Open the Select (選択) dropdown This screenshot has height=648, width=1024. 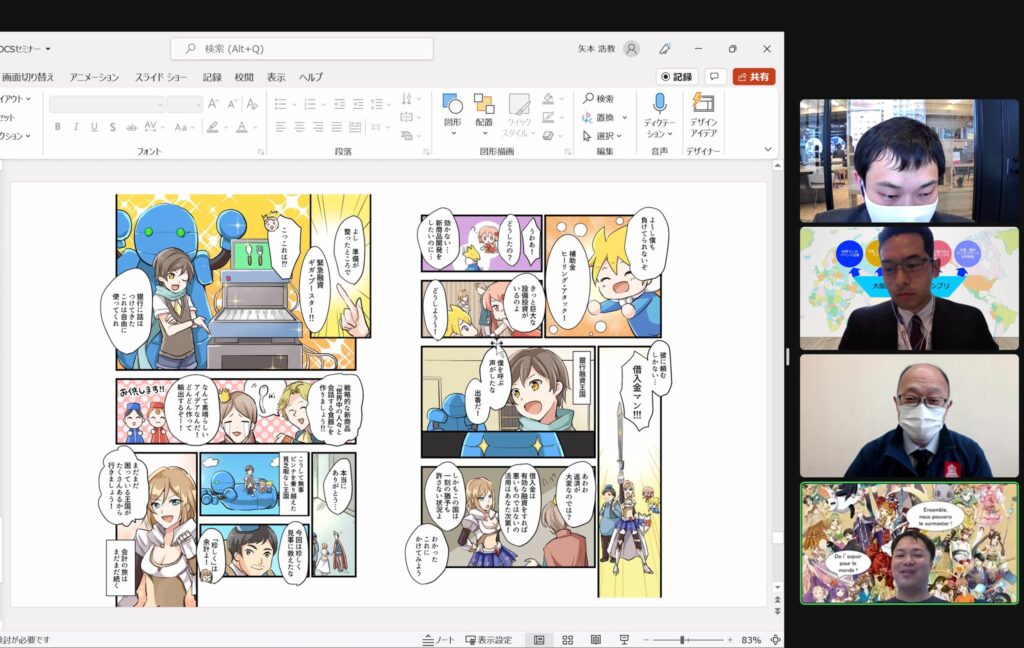(601, 136)
